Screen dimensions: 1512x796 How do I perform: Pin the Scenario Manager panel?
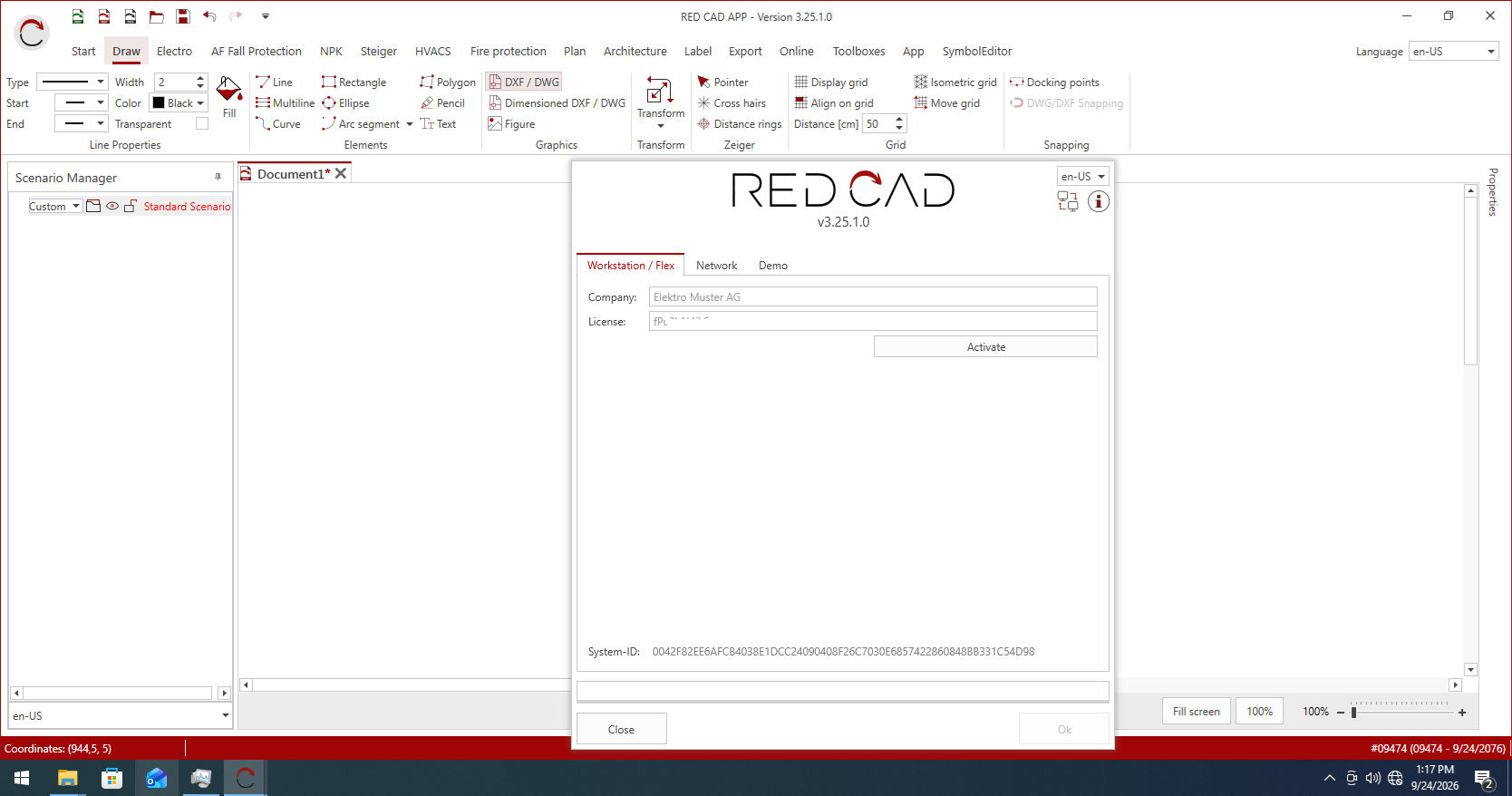tap(218, 177)
